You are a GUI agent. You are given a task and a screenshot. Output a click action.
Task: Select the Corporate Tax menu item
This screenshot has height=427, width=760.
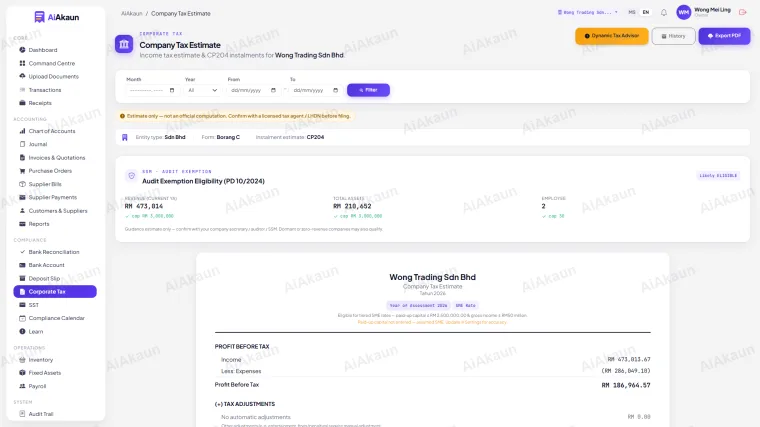coord(55,292)
